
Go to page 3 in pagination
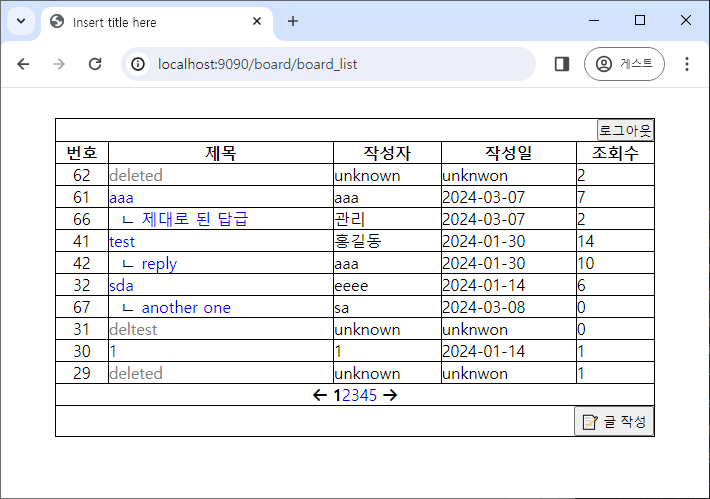click(x=355, y=396)
